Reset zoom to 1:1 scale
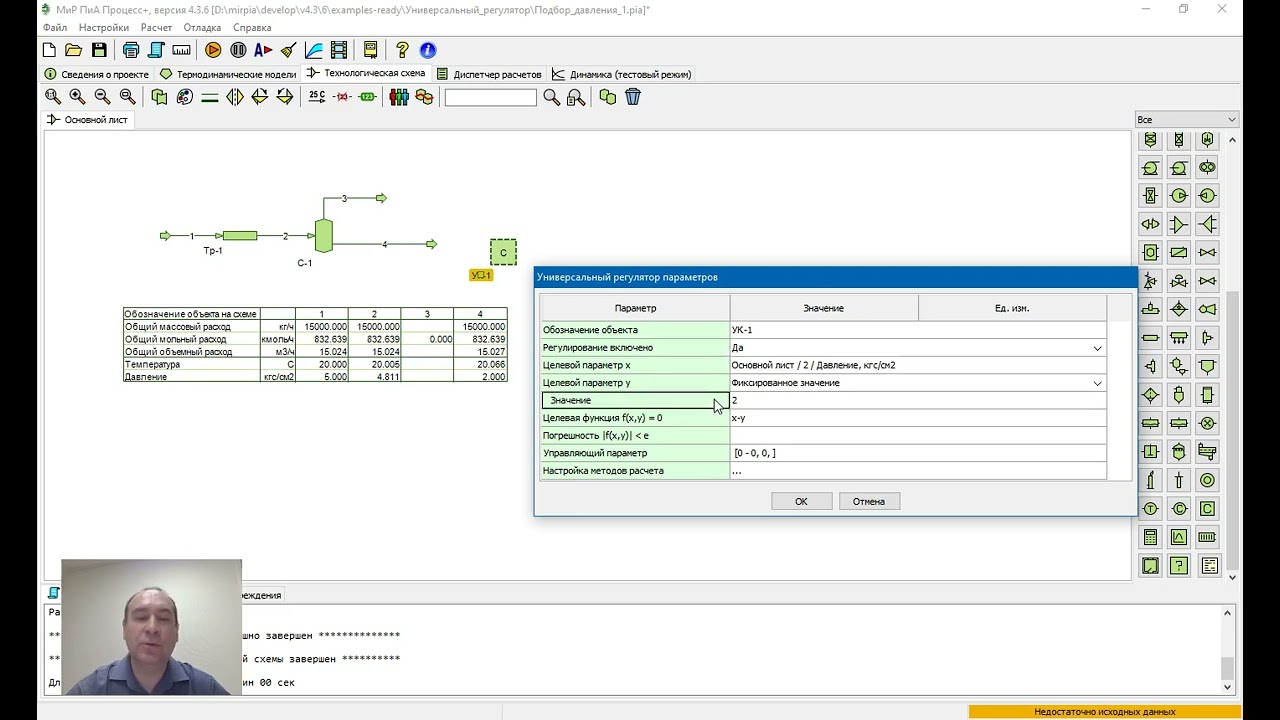This screenshot has height=720, width=1280. (53, 97)
